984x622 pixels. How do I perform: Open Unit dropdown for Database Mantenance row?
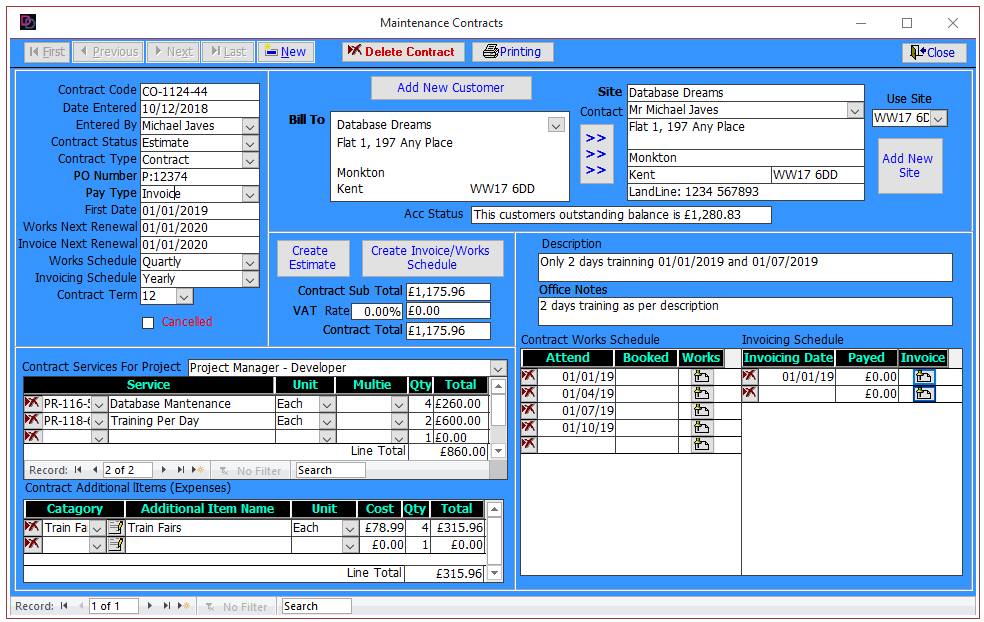(326, 404)
